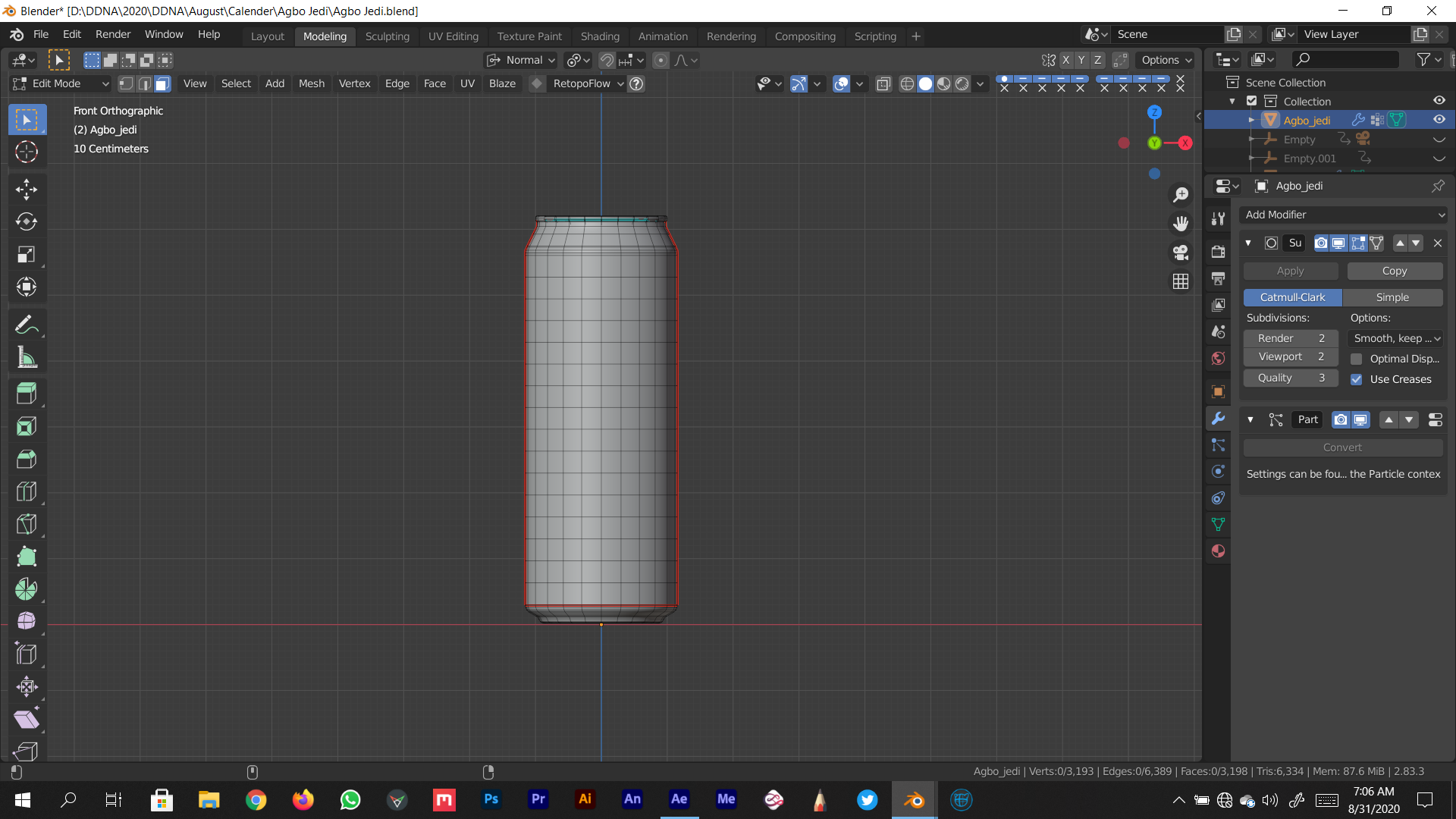Screen dimensions: 1456x819
Task: Select the Simple subdivision type
Action: [1392, 297]
